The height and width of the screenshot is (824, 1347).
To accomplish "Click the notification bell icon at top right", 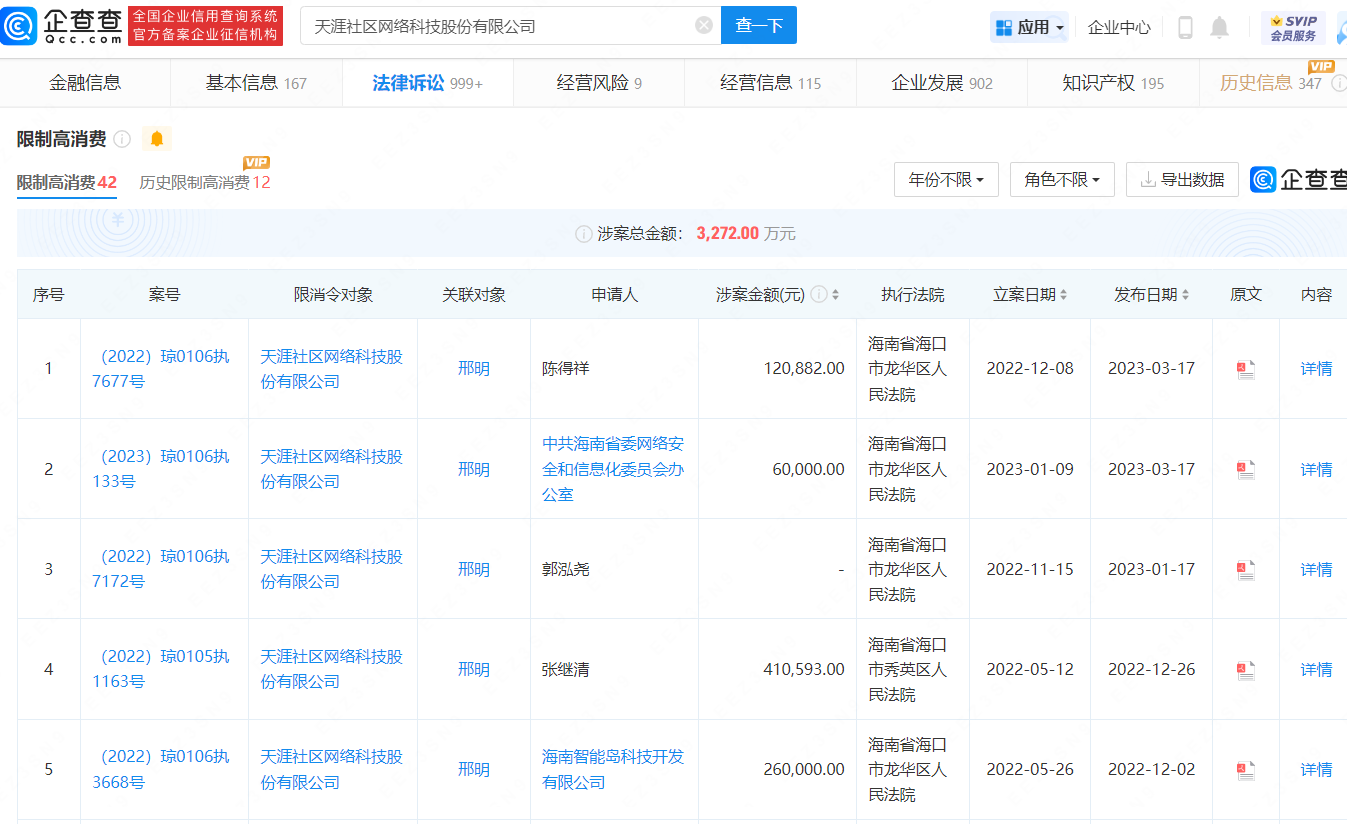I will (x=1220, y=29).
